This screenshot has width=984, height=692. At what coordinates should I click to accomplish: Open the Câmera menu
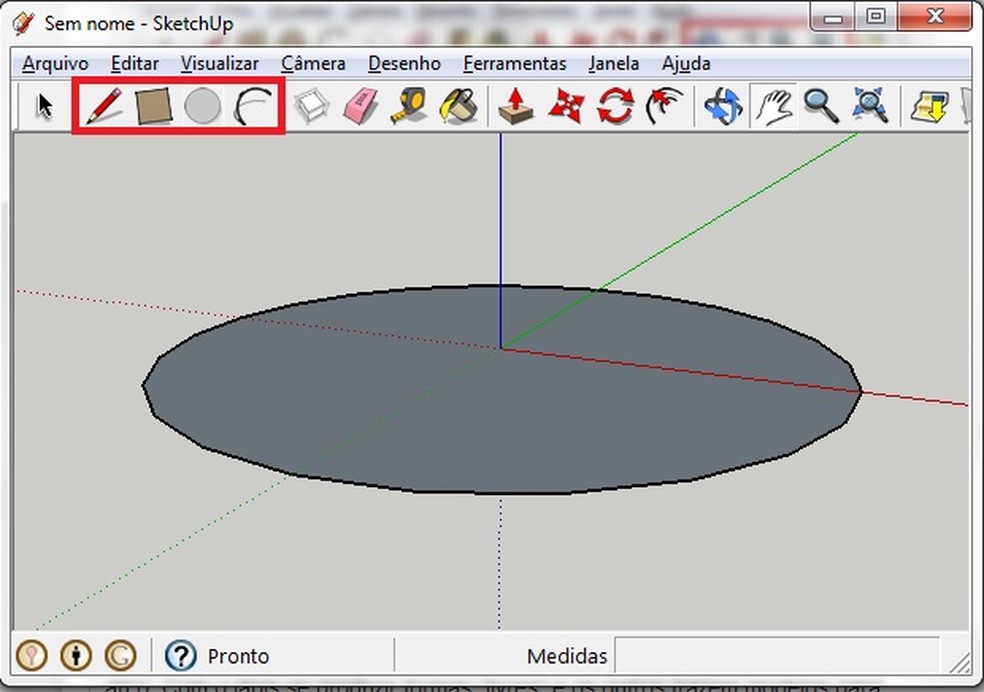[313, 63]
